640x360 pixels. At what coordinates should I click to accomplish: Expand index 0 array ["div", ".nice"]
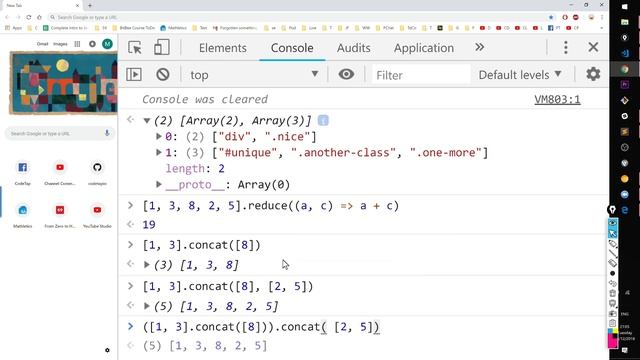pos(159,136)
